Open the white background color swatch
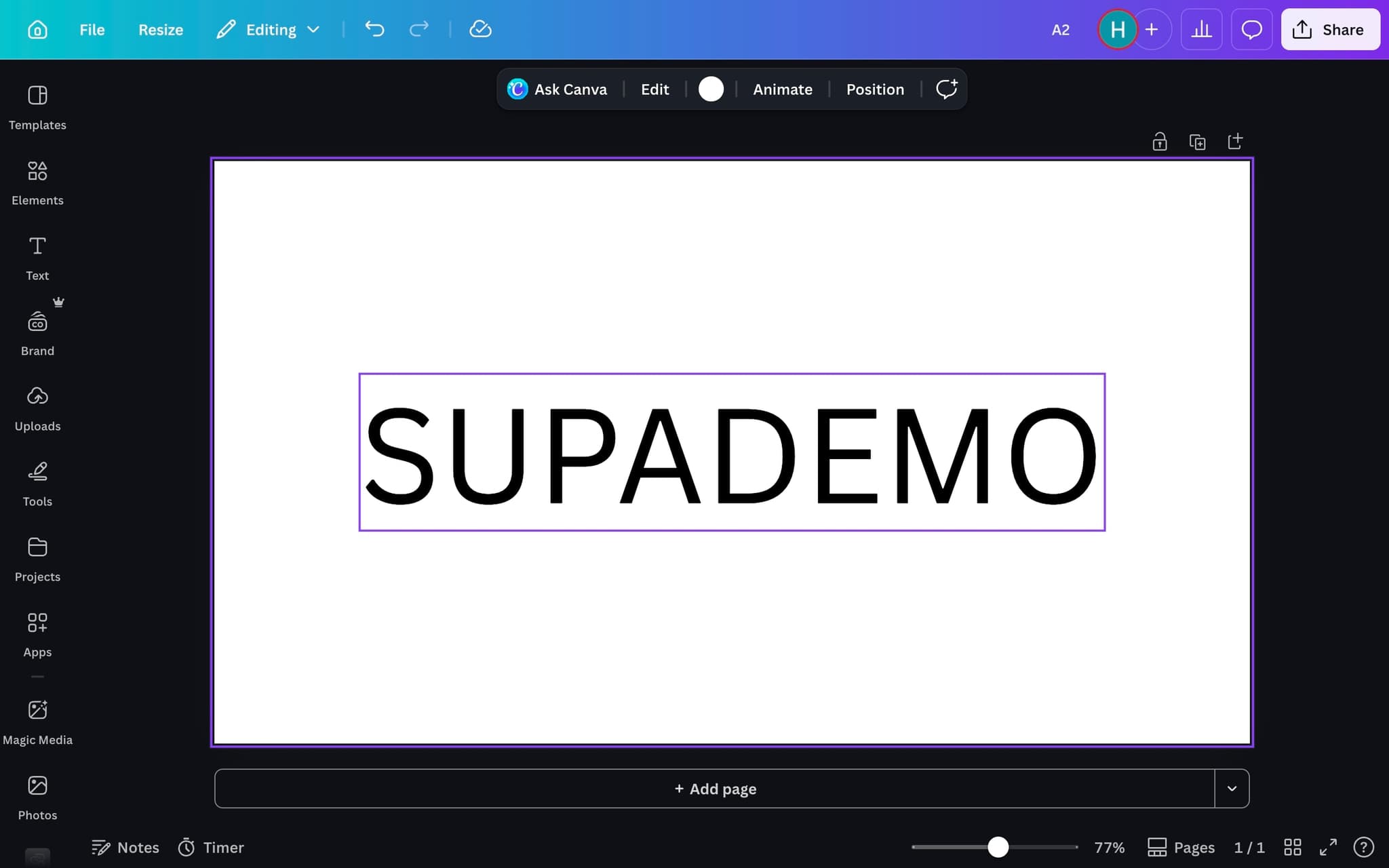 (711, 89)
